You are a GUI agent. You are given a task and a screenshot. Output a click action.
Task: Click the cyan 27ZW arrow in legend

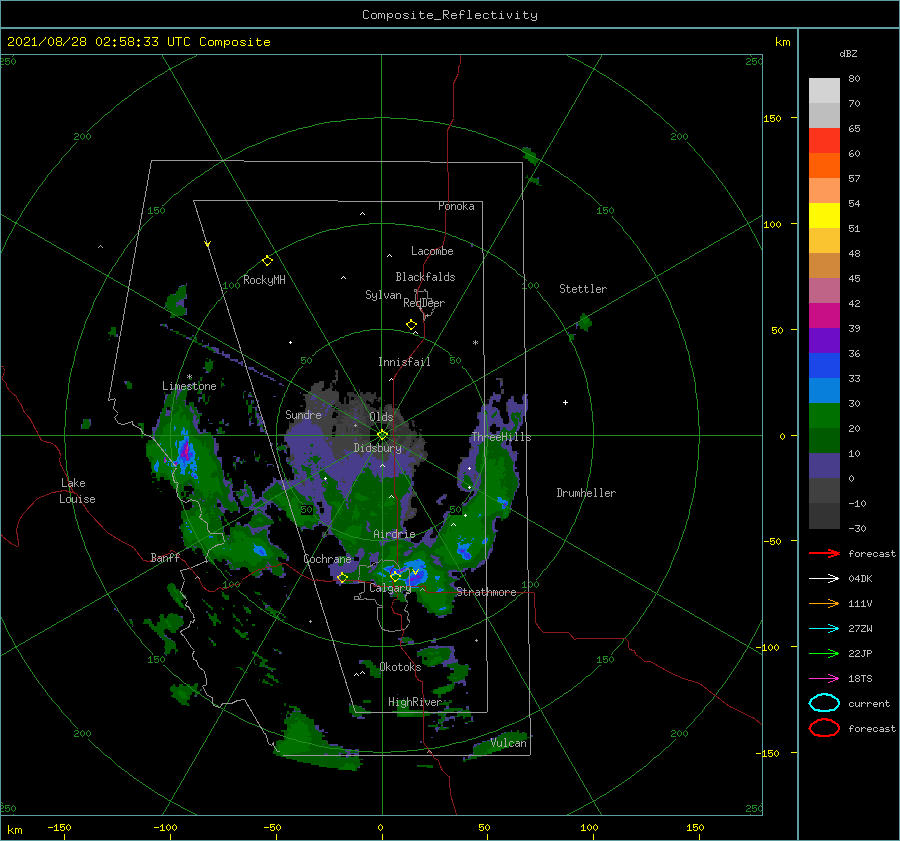[x=824, y=629]
